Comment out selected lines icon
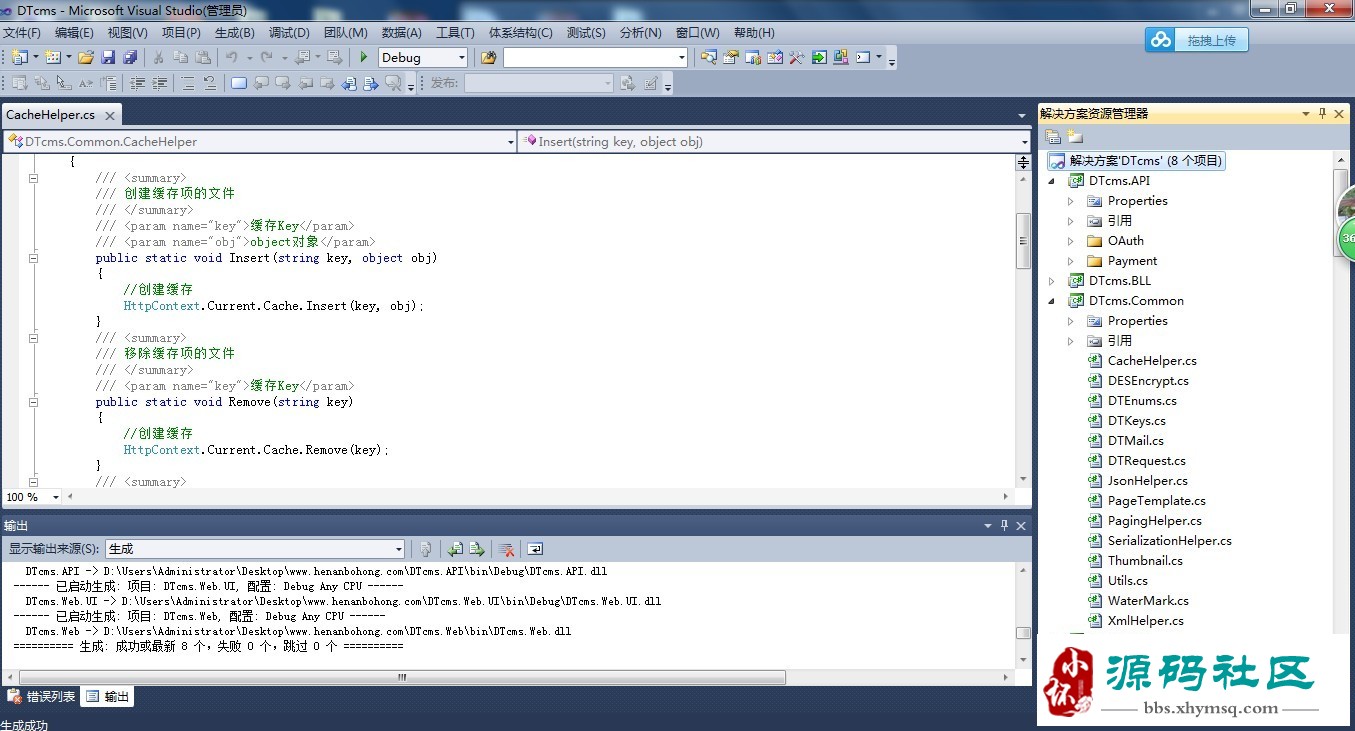The image size is (1355, 731). pos(188,83)
